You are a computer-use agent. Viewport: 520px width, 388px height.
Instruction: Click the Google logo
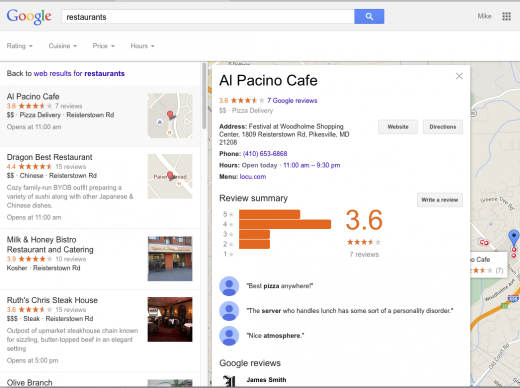(x=29, y=17)
